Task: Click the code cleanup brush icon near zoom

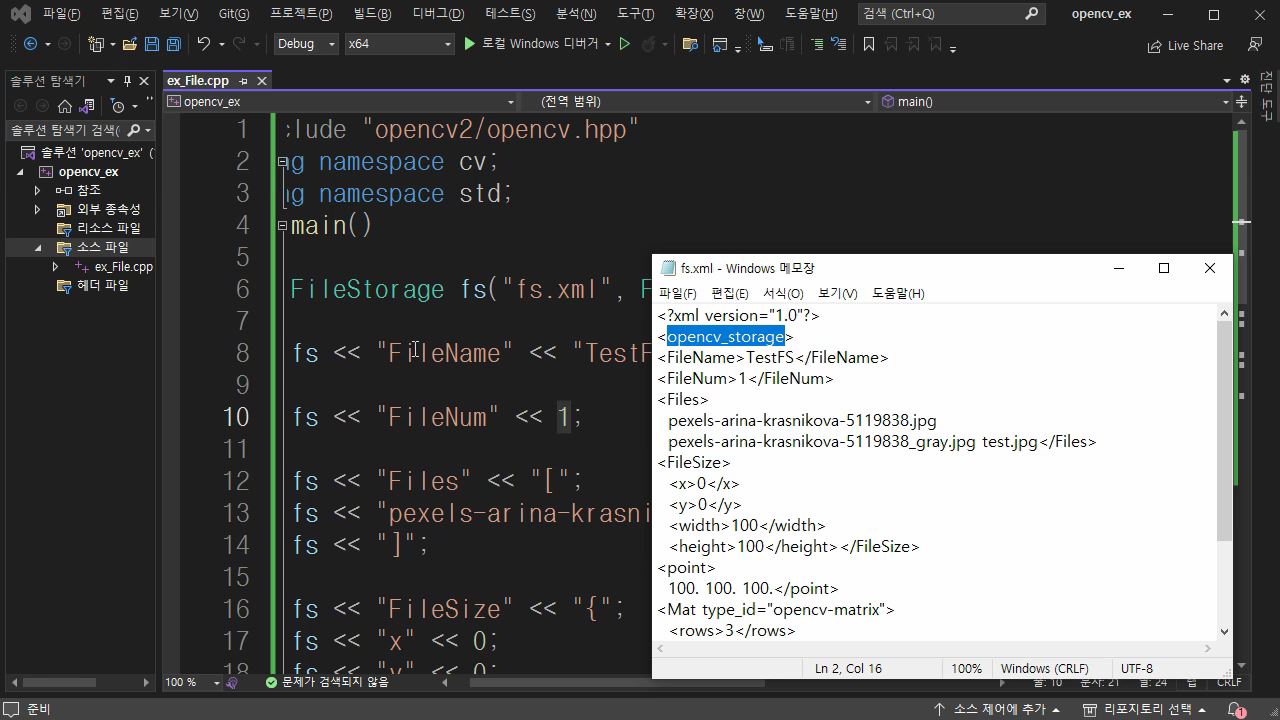Action: click(232, 682)
